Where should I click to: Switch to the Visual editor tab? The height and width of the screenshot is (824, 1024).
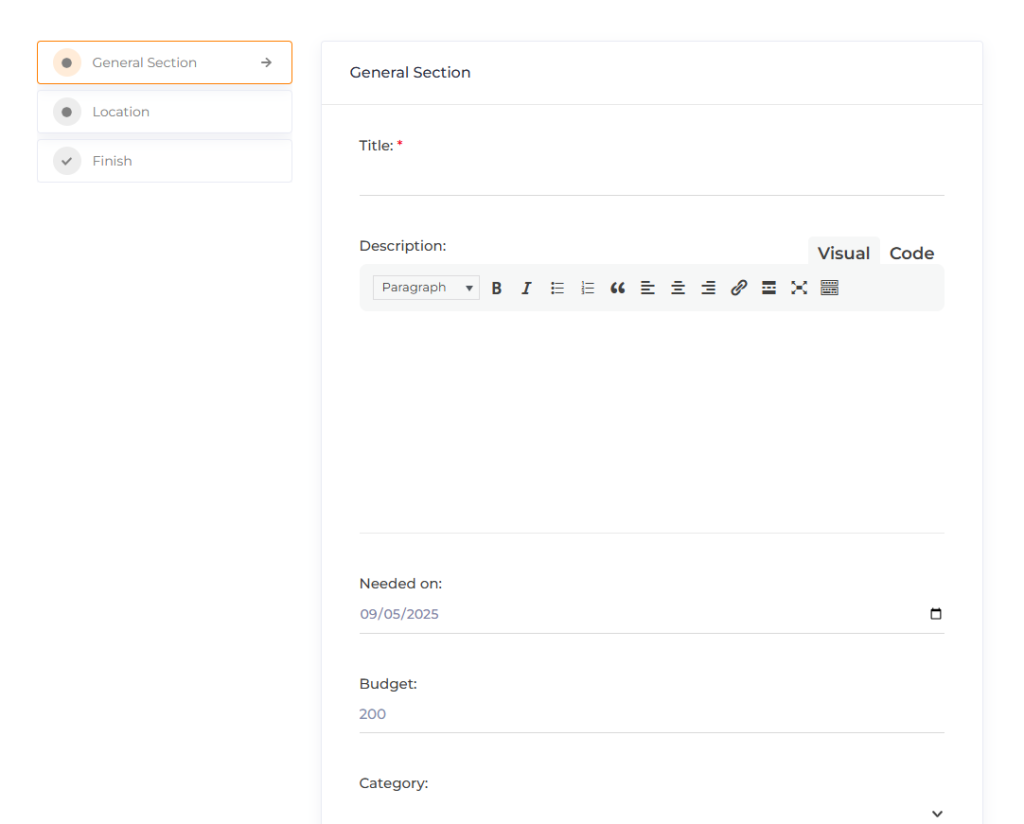tap(843, 253)
